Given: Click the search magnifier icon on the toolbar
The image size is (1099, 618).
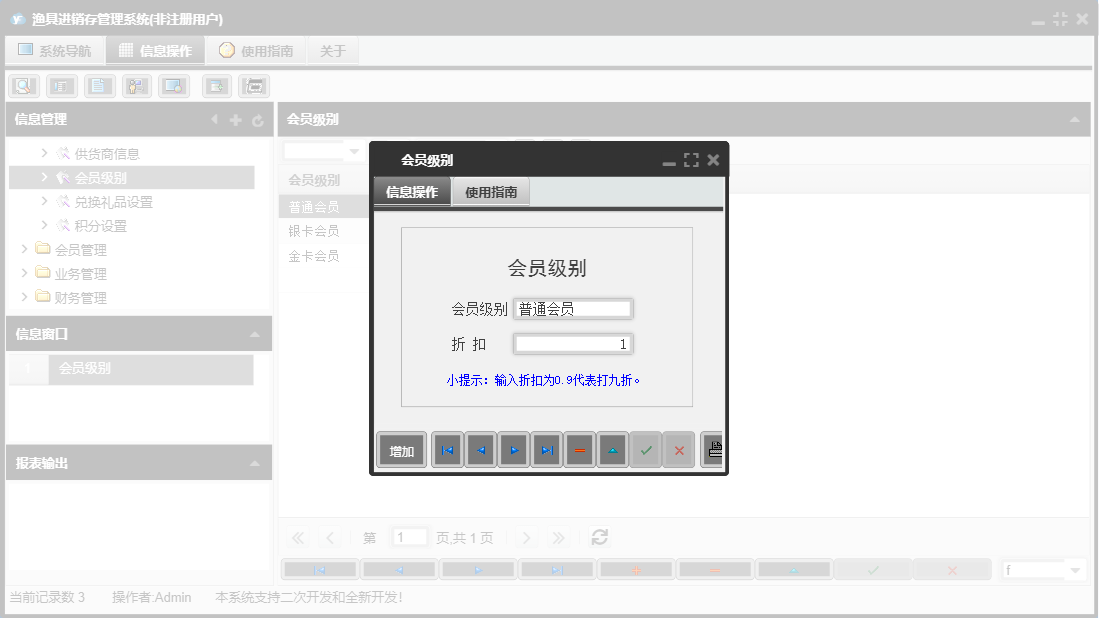Looking at the screenshot, I should click(x=23, y=86).
